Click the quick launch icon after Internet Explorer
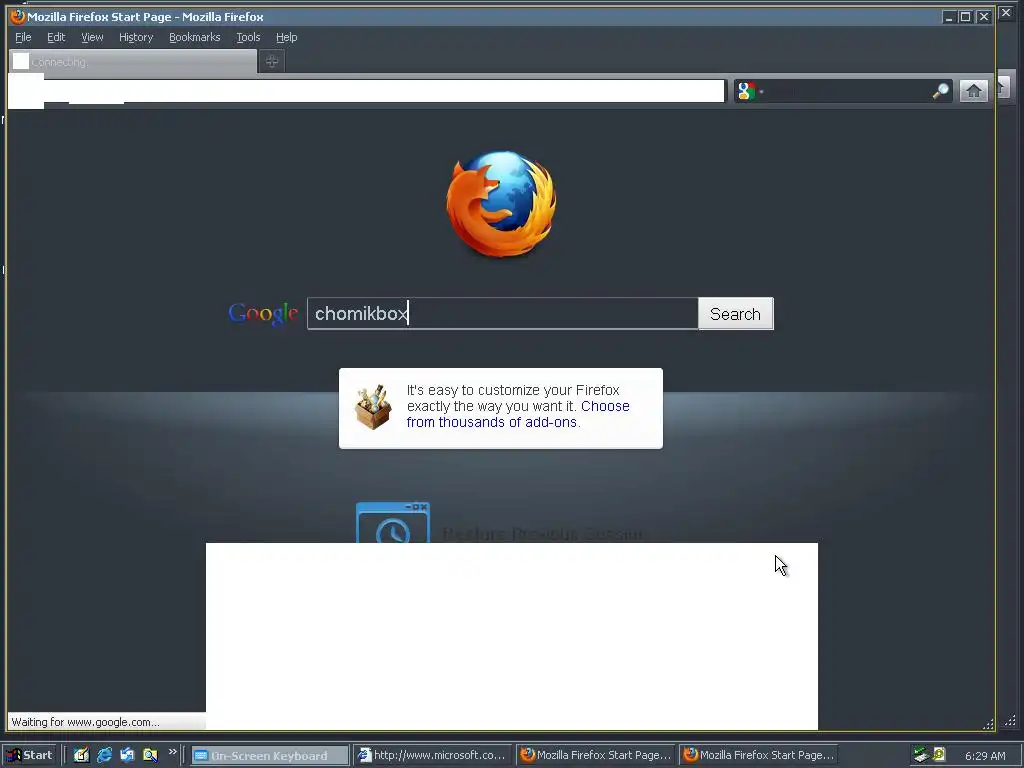This screenshot has width=1024, height=768. click(x=127, y=755)
